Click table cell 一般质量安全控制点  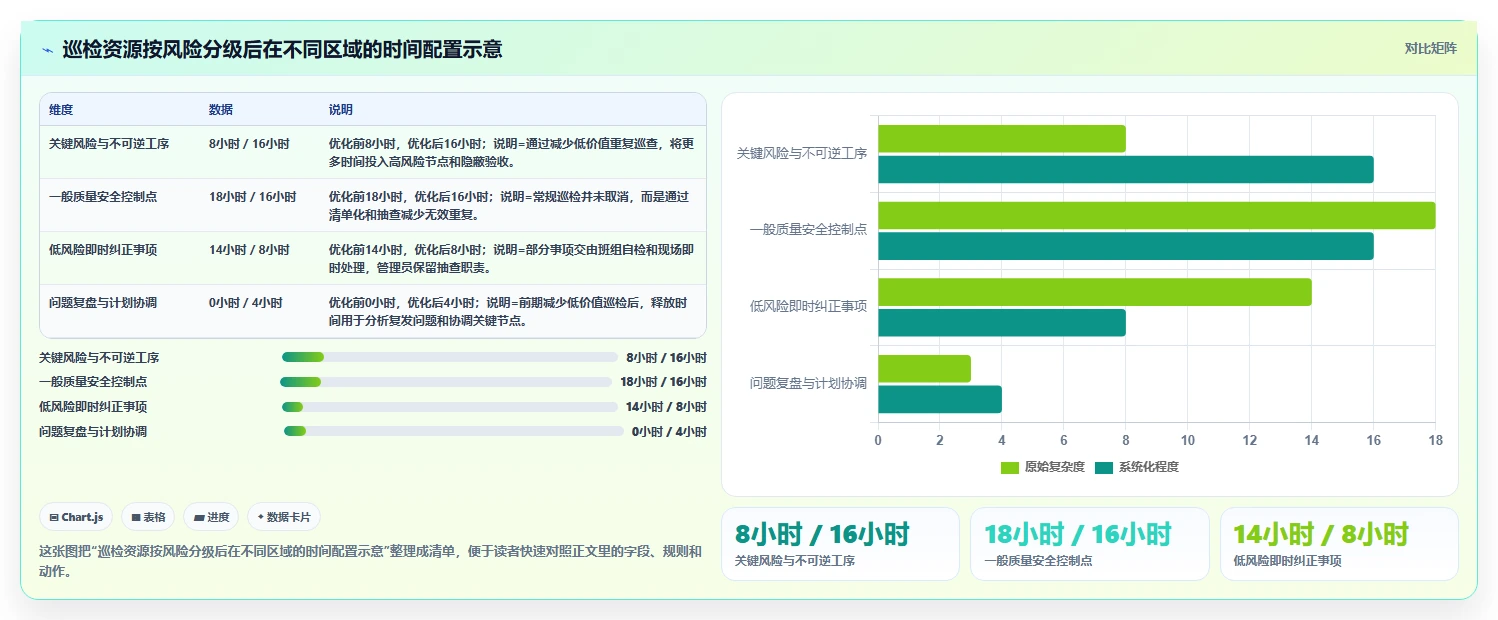coord(103,197)
